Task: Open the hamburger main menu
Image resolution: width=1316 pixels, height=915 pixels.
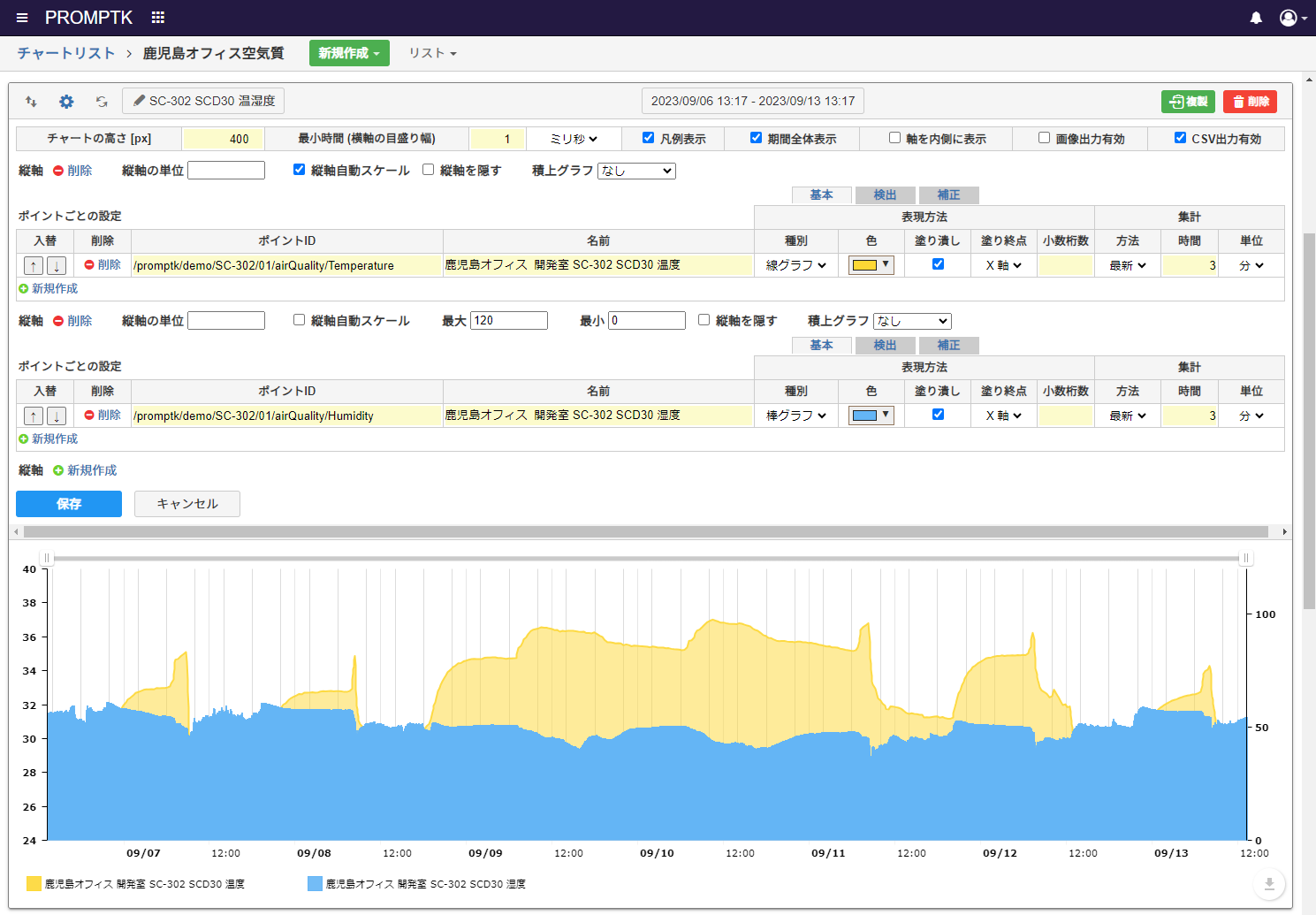Action: [x=22, y=18]
